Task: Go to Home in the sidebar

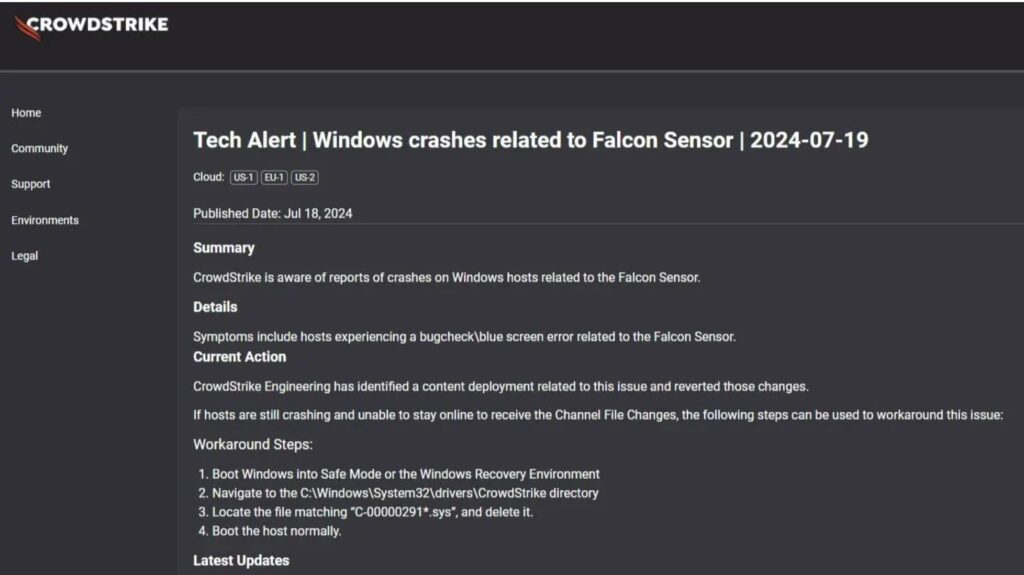Action: (x=26, y=113)
